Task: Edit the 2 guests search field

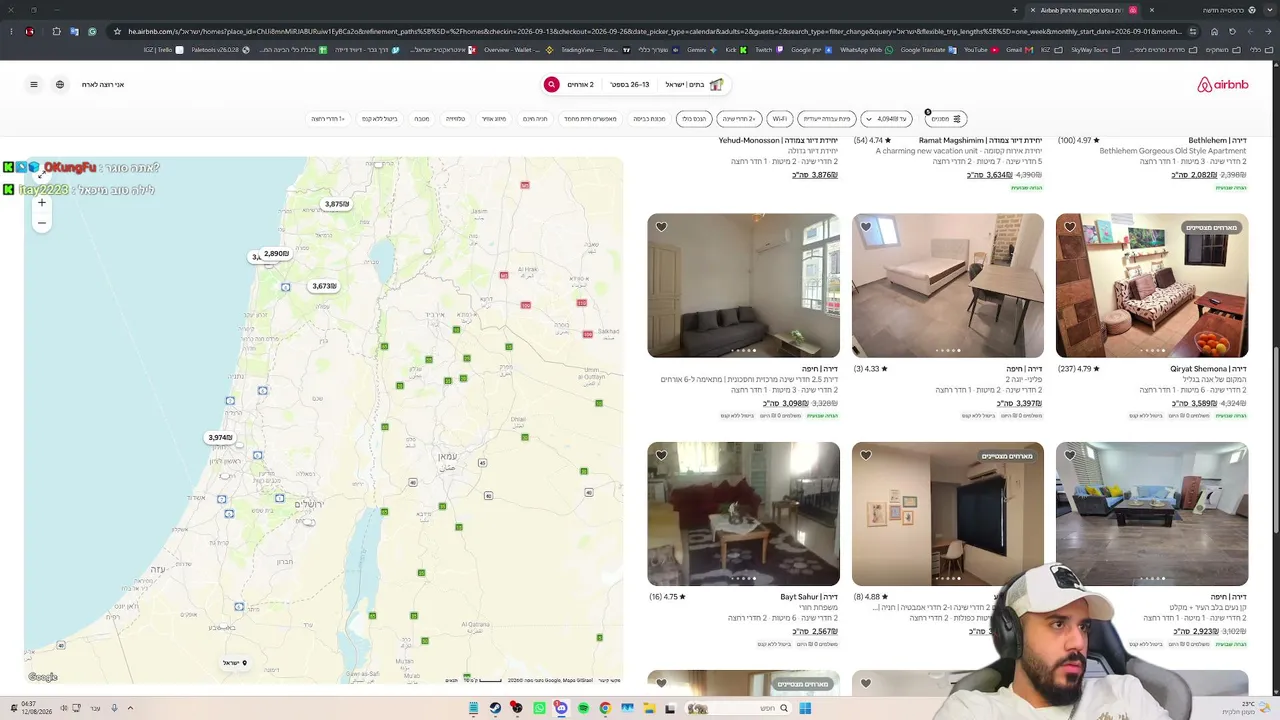Action: click(581, 85)
